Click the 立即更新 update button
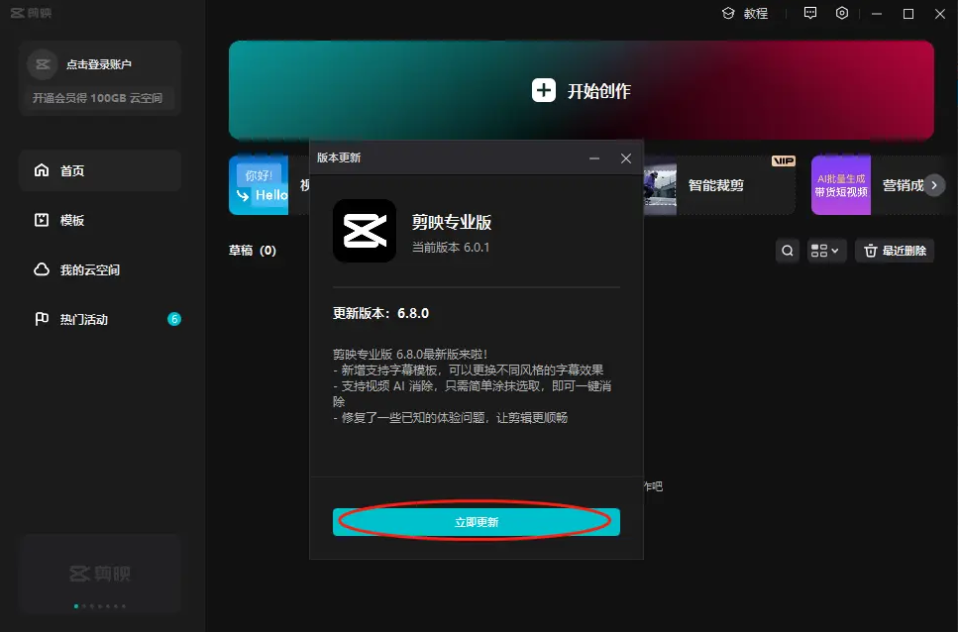This screenshot has height=632, width=958. click(476, 522)
